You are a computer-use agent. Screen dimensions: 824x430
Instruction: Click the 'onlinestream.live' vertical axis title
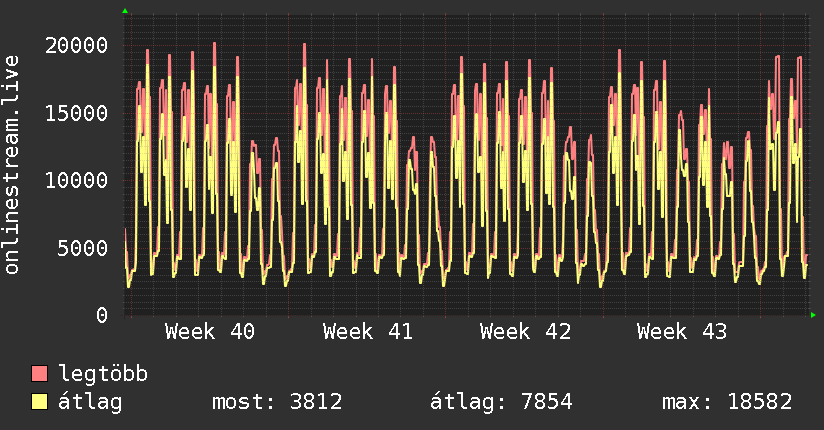(x=12, y=165)
